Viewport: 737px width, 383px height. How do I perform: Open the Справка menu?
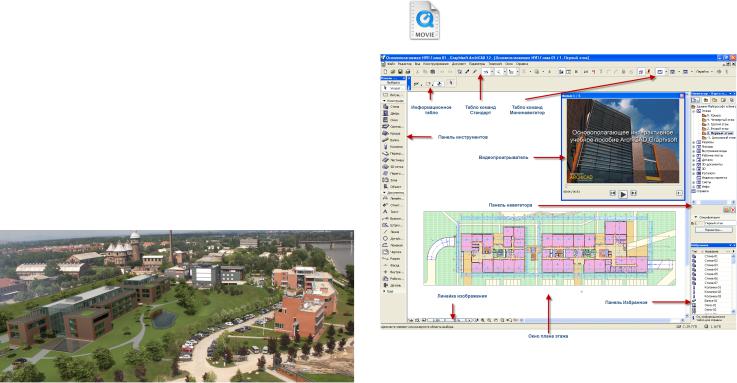[522, 64]
